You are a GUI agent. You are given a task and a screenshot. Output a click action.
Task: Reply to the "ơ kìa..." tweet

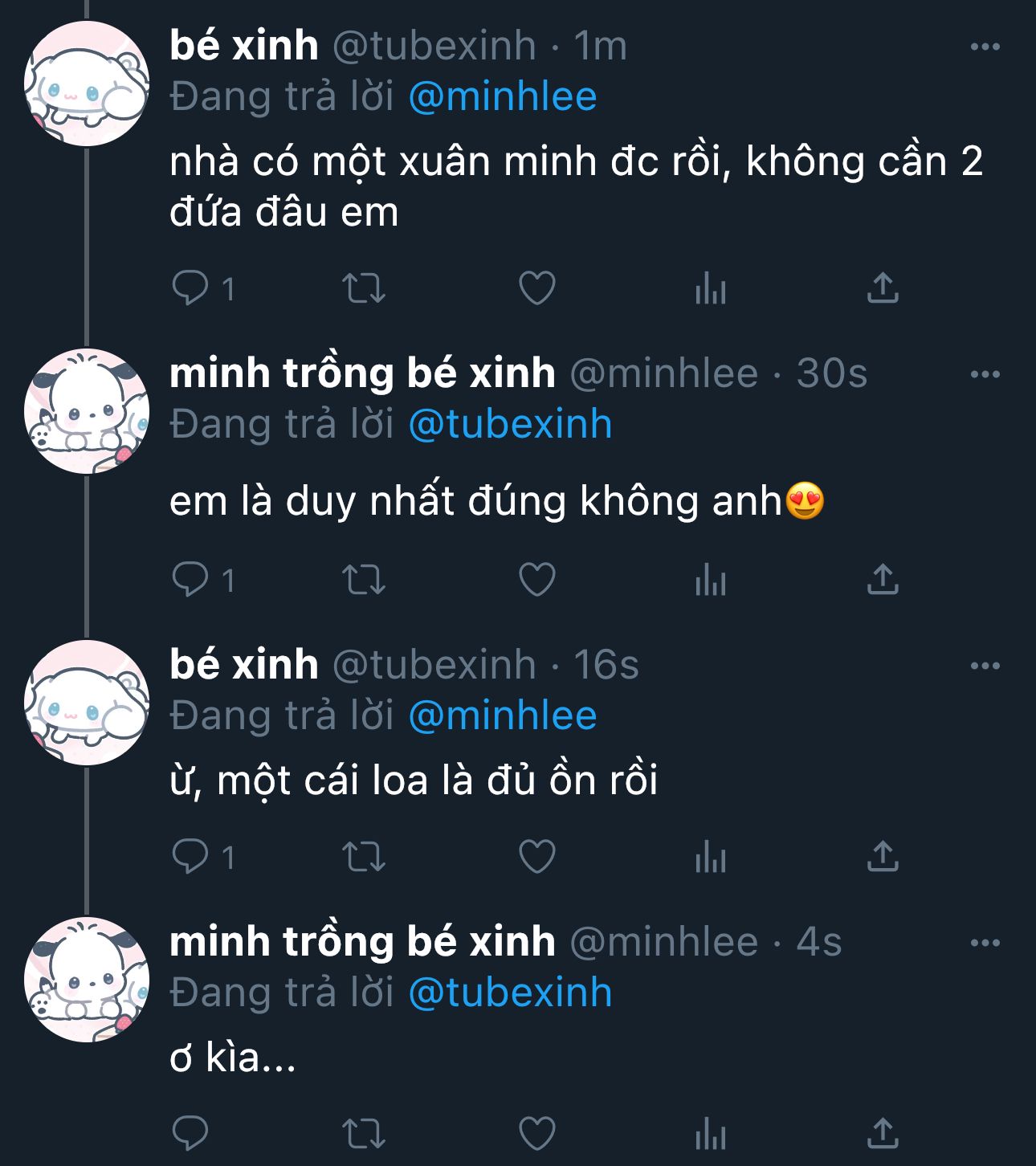[x=191, y=1134]
